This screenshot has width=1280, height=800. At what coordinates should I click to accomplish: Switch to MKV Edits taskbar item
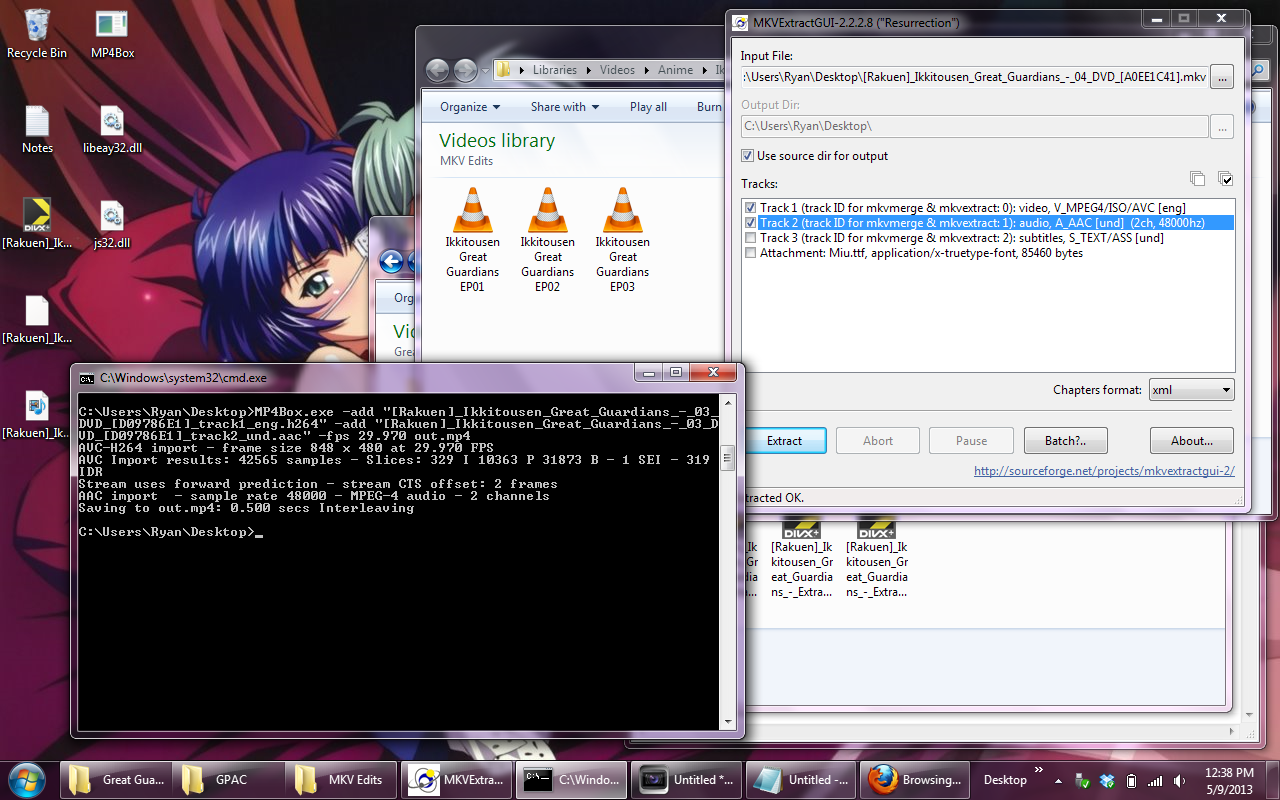point(342,780)
